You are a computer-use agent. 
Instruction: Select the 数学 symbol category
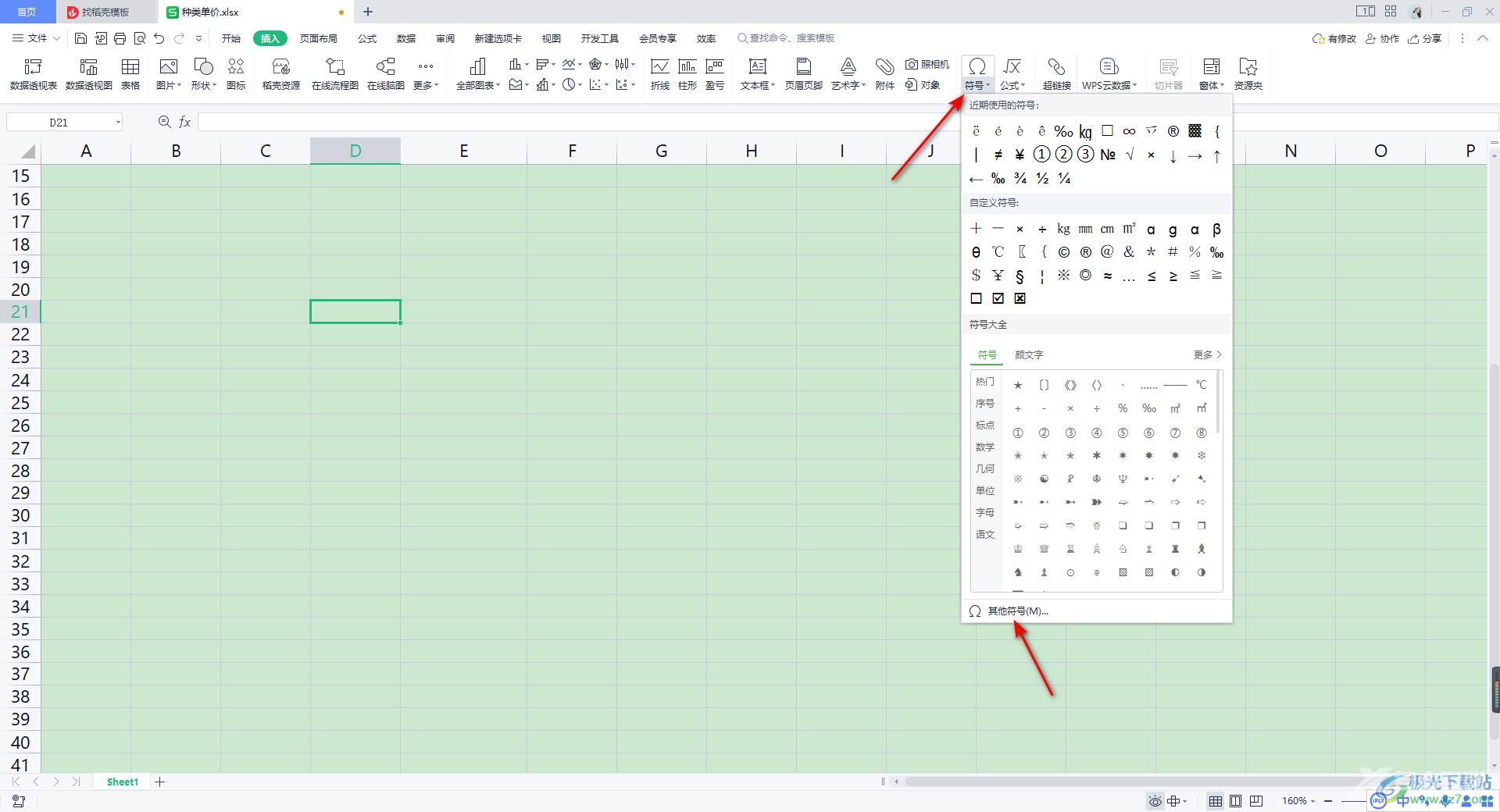(x=985, y=447)
